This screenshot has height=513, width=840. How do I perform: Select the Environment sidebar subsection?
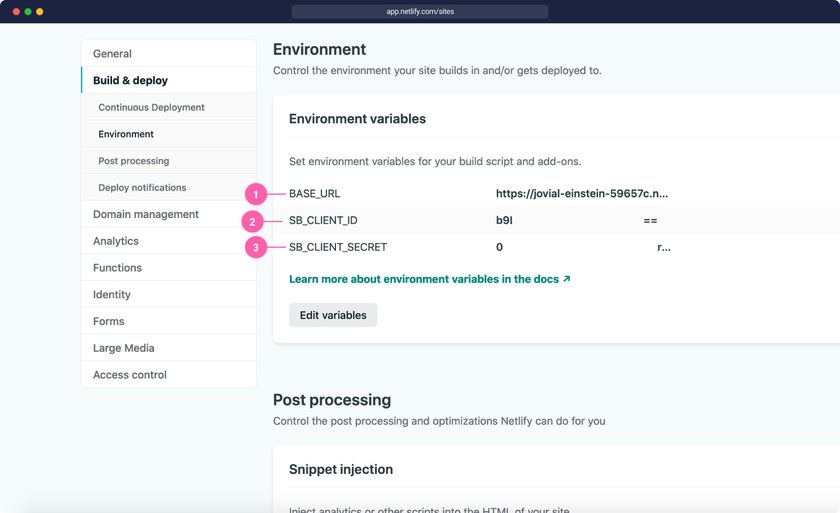pos(126,134)
